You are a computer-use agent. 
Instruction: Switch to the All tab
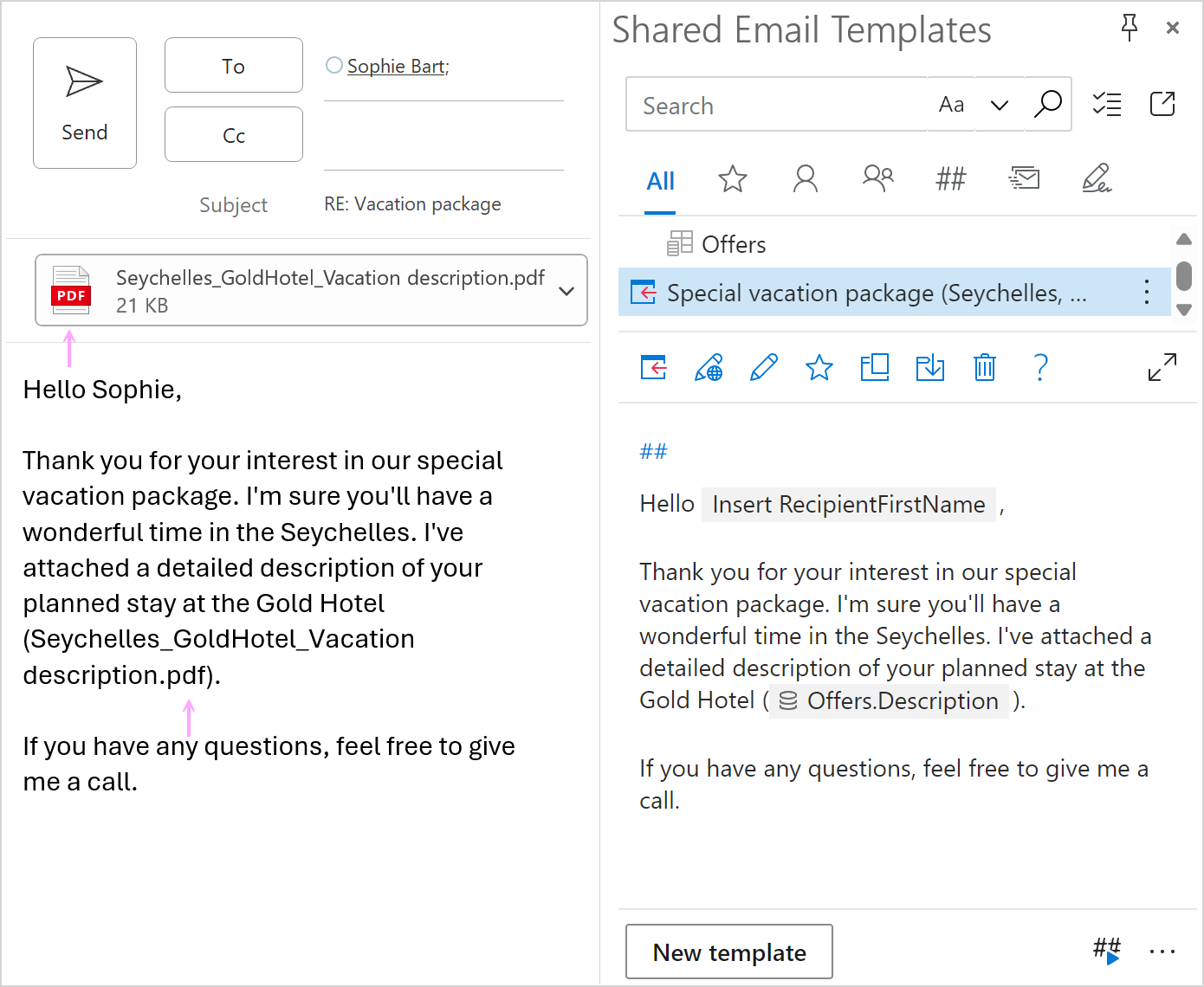point(661,181)
